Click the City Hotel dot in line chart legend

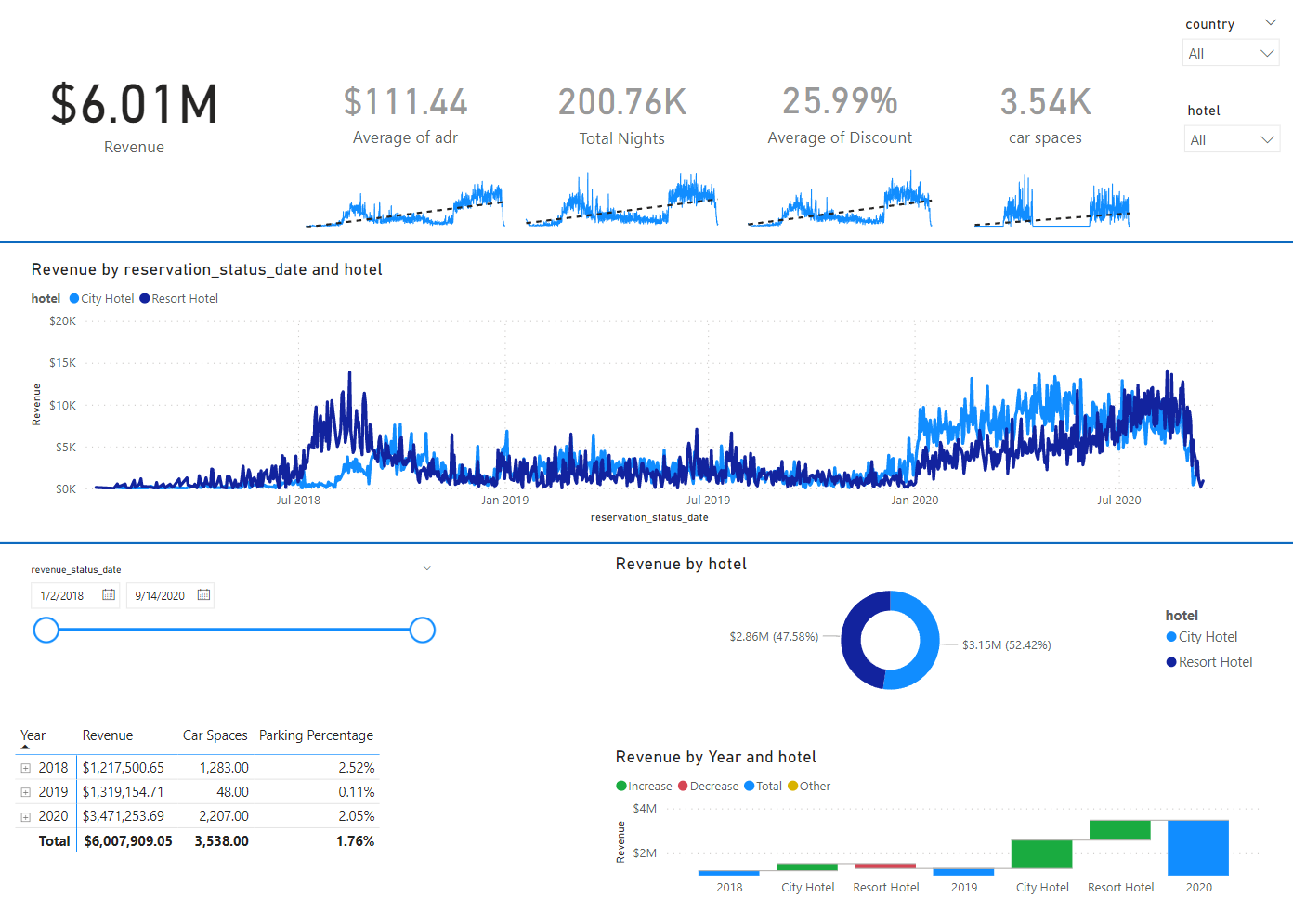coord(73,298)
